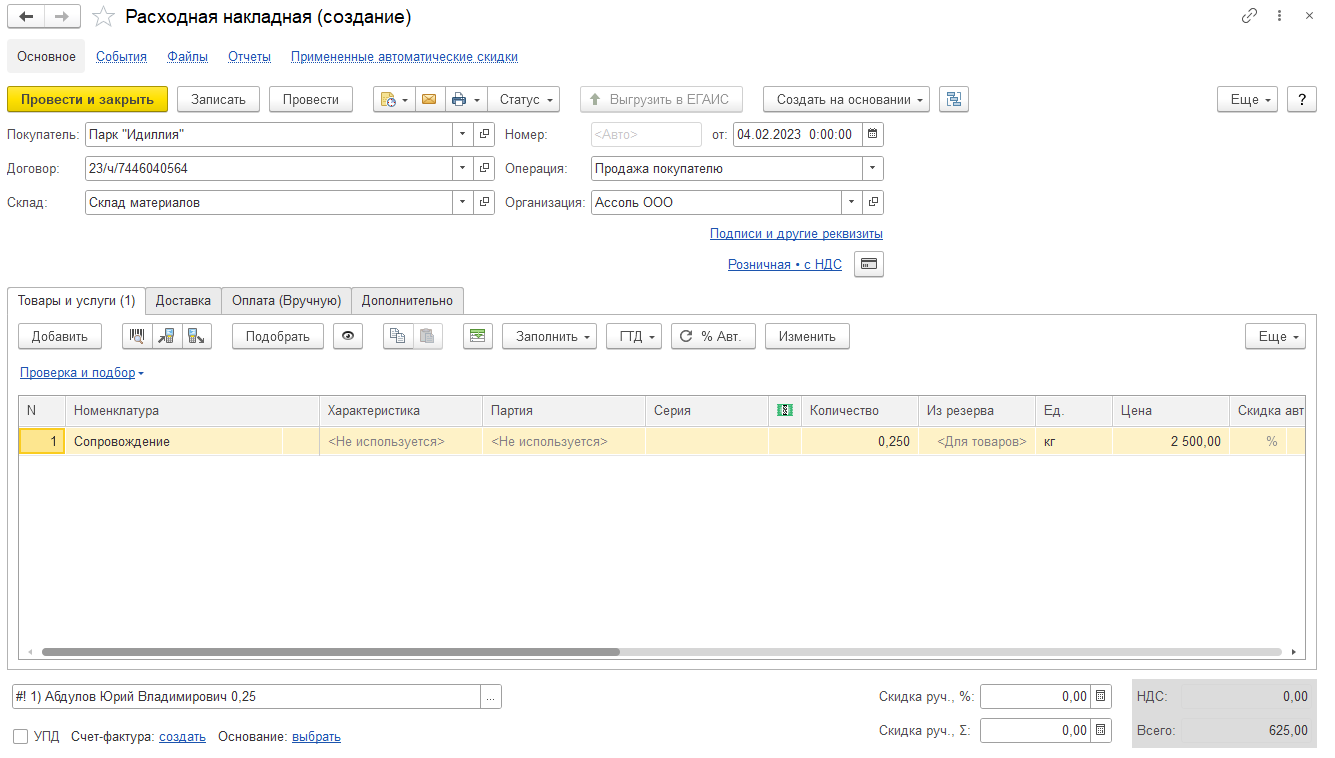Viewport: 1335px width, 758px height.
Task: Open the help question mark button
Action: tap(1301, 99)
